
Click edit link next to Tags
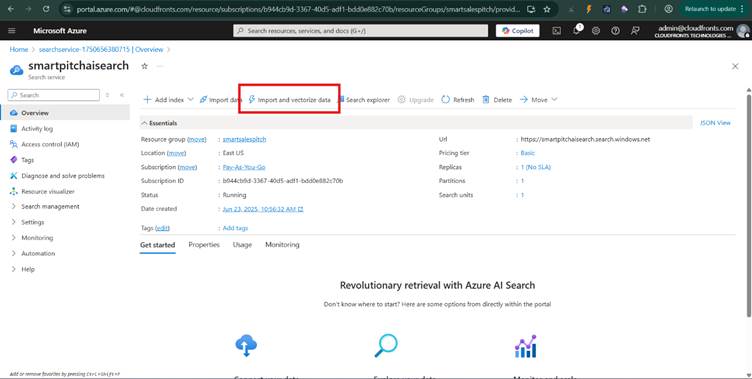163,228
